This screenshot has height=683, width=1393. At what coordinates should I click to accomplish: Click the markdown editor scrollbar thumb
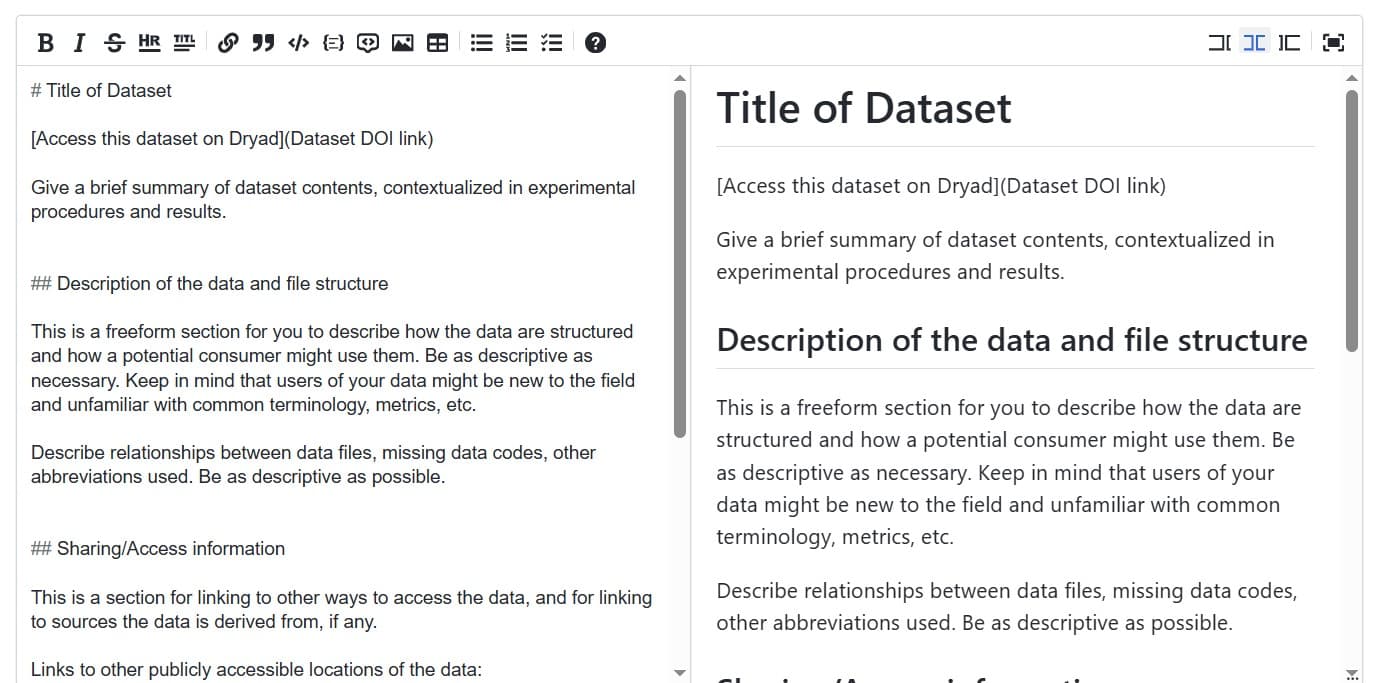click(x=680, y=264)
